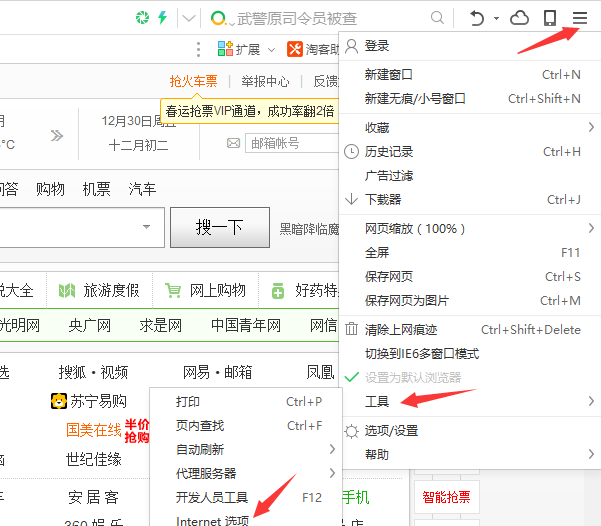Screen dimensions: 601x526
Task: Click the green swirl browser-core icon
Action: coord(142,17)
